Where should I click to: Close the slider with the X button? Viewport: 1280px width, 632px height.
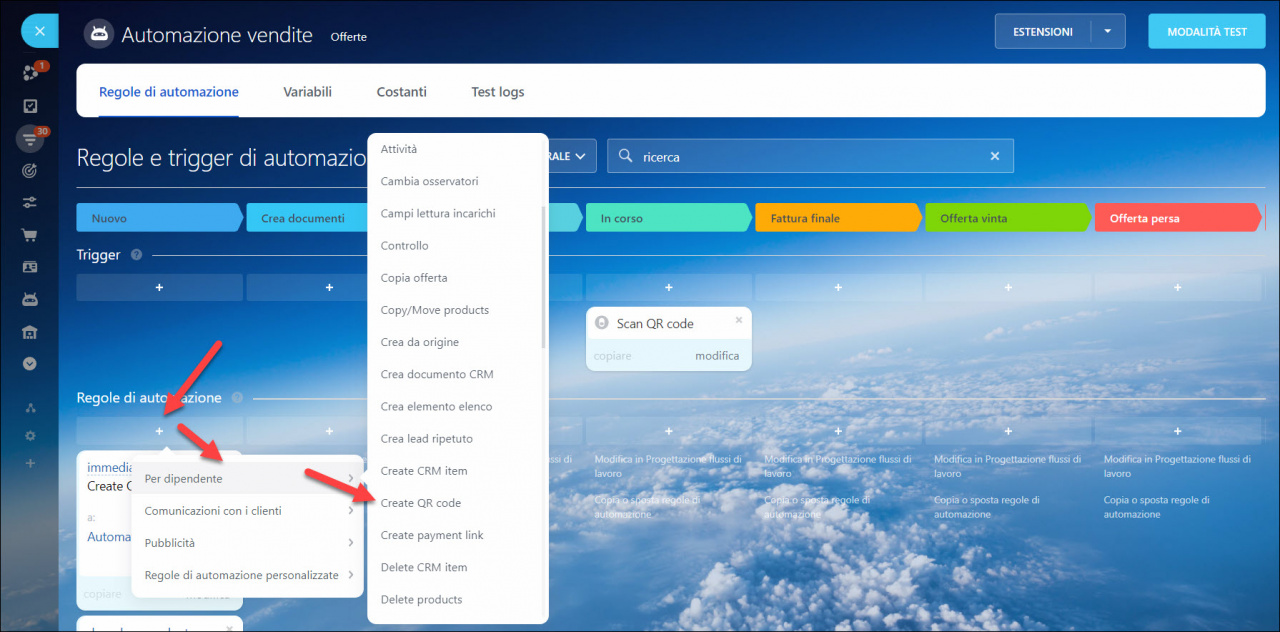39,31
